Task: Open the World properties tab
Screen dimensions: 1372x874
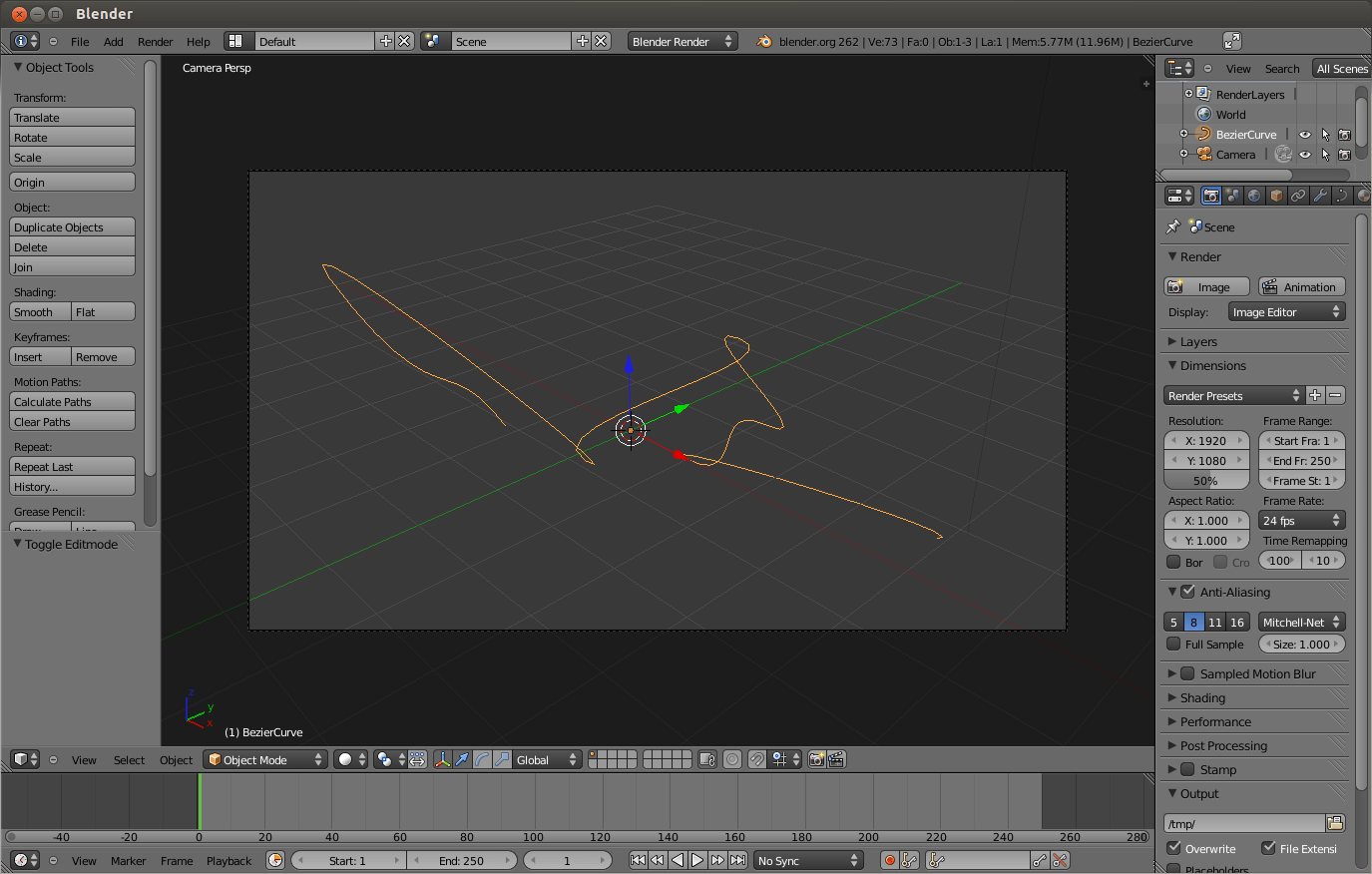Action: tap(1254, 195)
